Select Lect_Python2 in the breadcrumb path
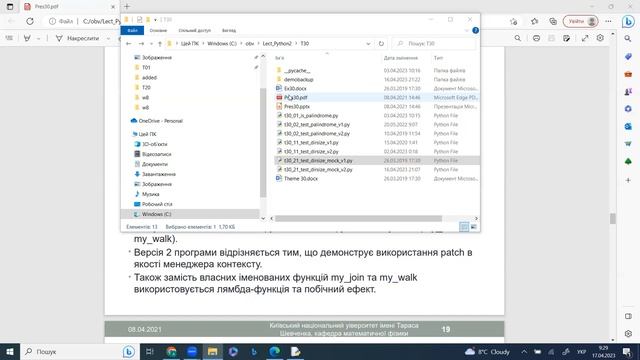This screenshot has height=360, width=640. [277, 44]
